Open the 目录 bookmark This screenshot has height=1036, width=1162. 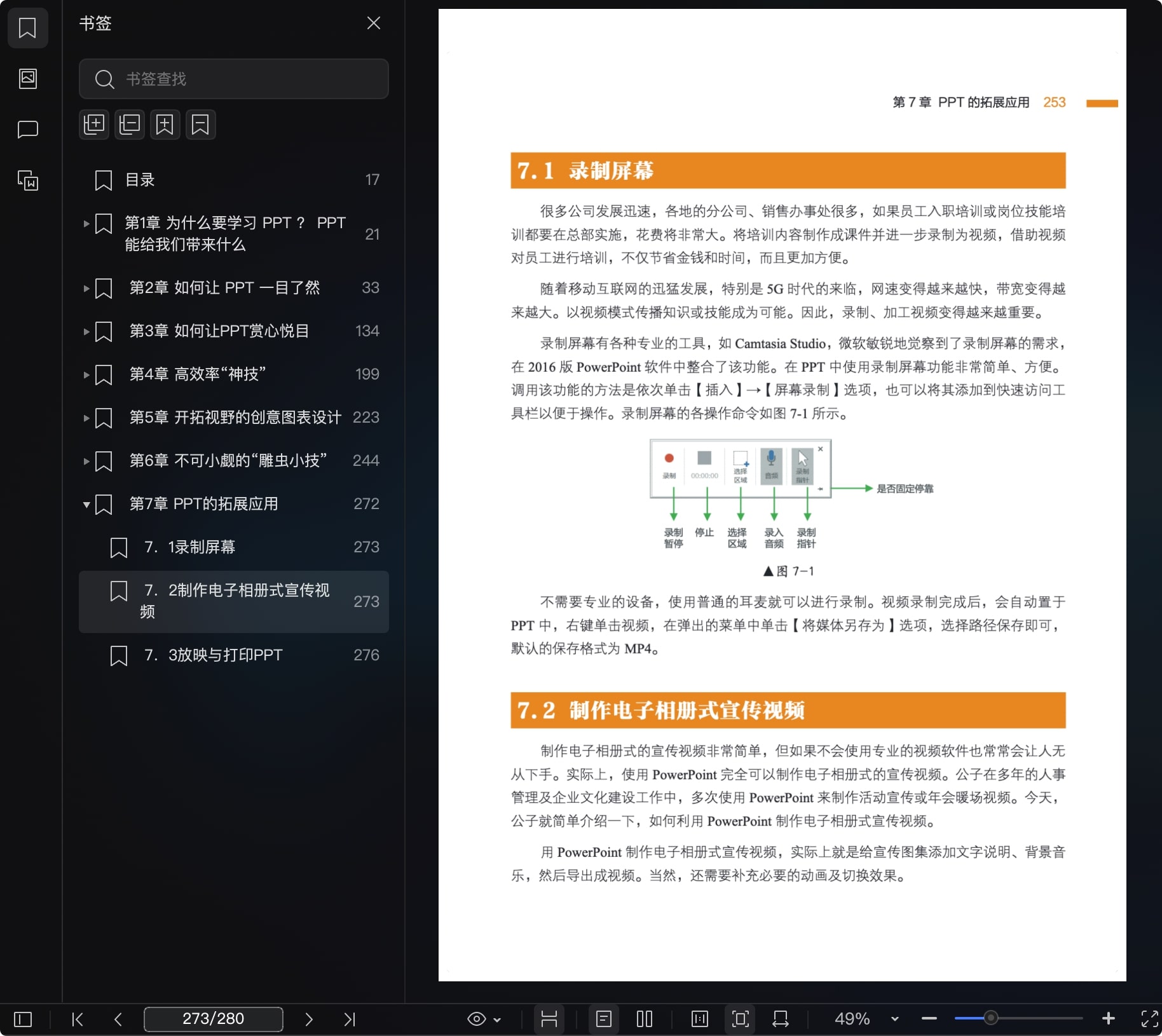233,180
